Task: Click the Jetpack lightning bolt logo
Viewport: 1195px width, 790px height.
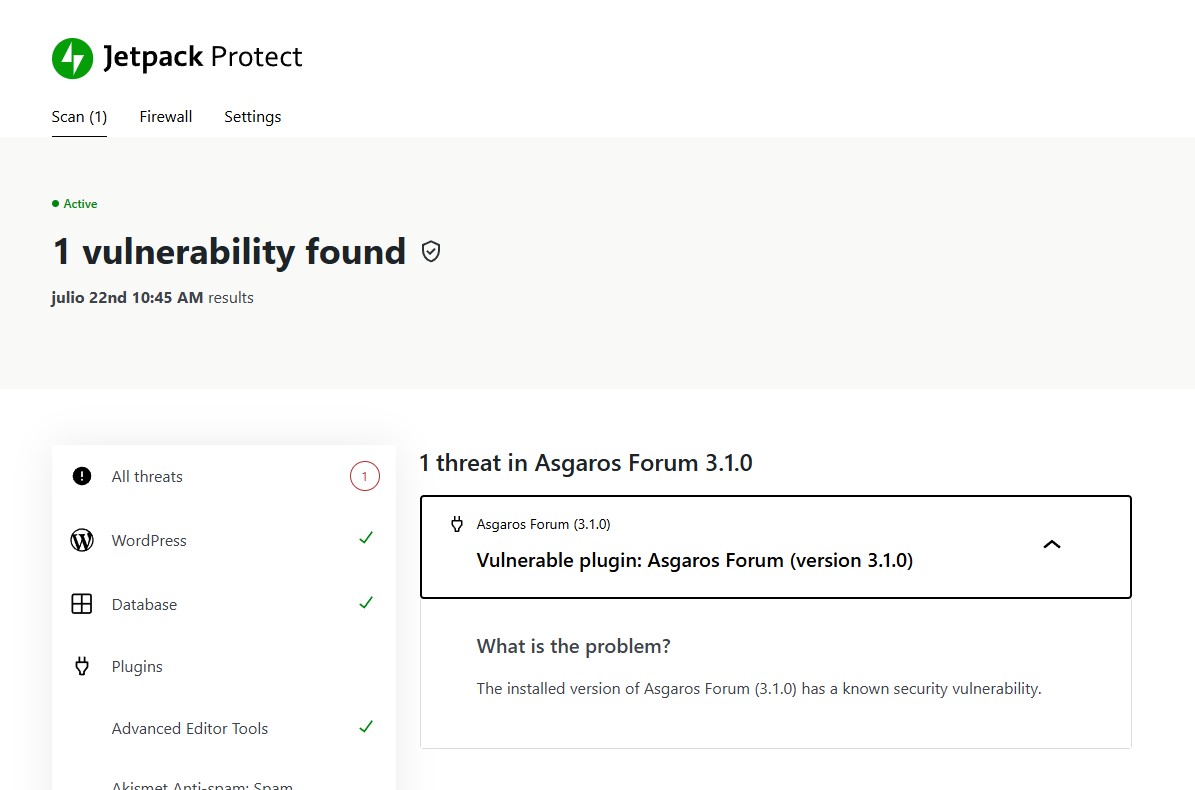Action: (x=72, y=58)
